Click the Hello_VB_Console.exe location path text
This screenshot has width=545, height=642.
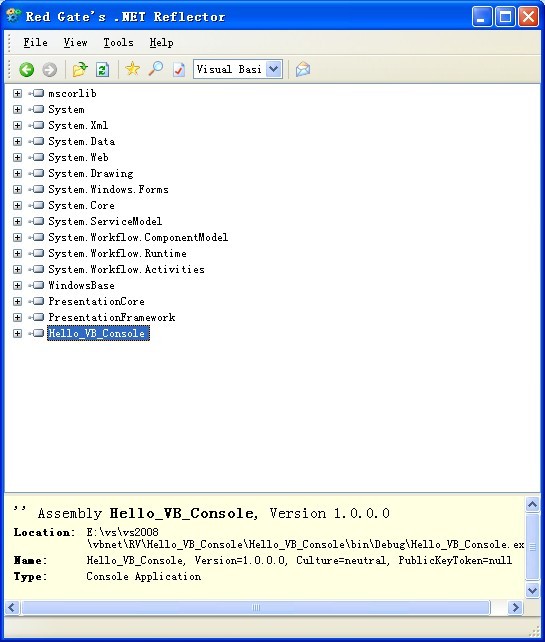click(305, 538)
